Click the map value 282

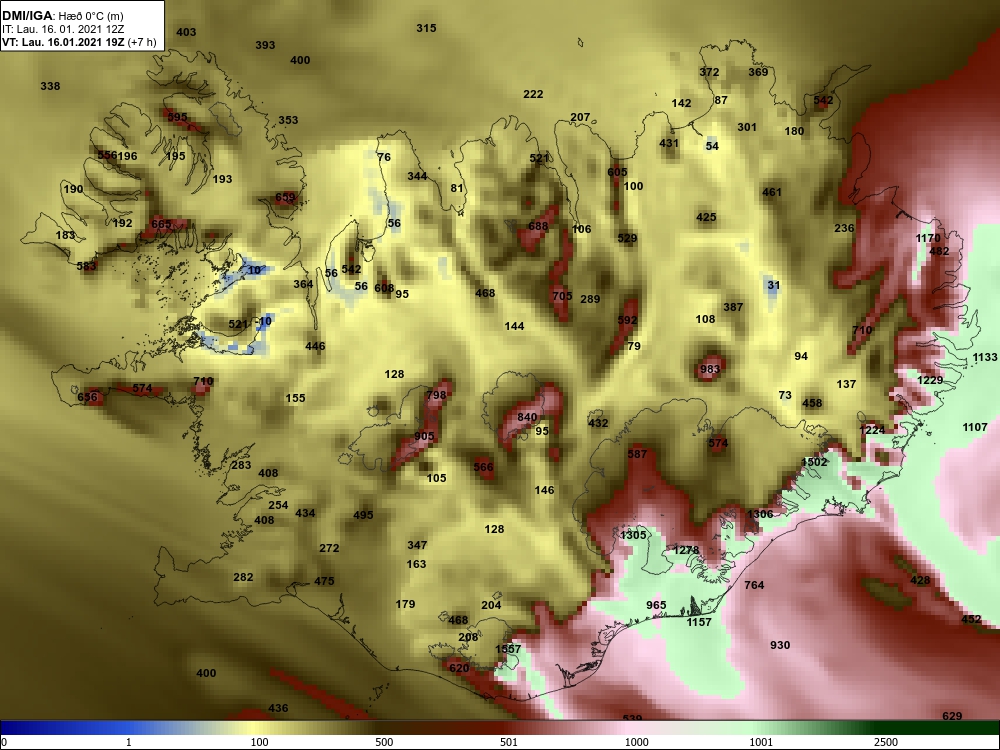tap(243, 577)
